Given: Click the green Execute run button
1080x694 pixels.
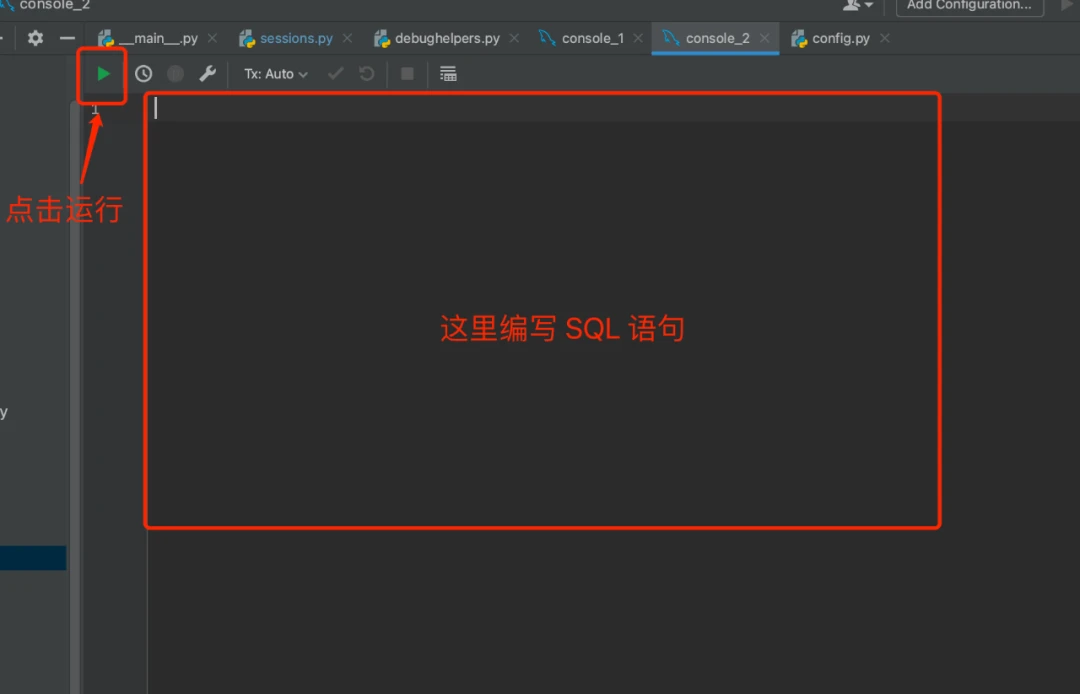Looking at the screenshot, I should (103, 74).
